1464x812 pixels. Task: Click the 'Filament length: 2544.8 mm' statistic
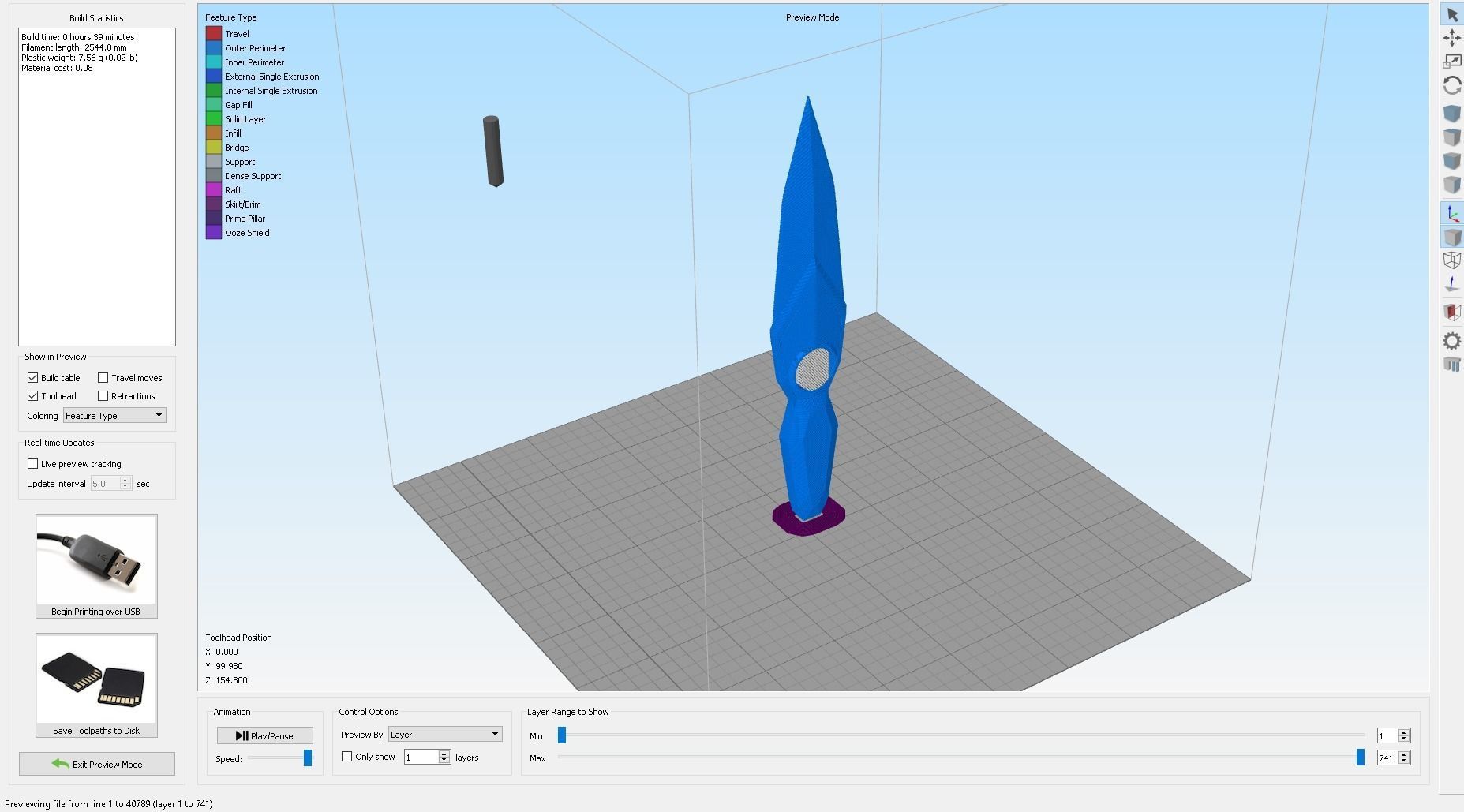pos(74,47)
